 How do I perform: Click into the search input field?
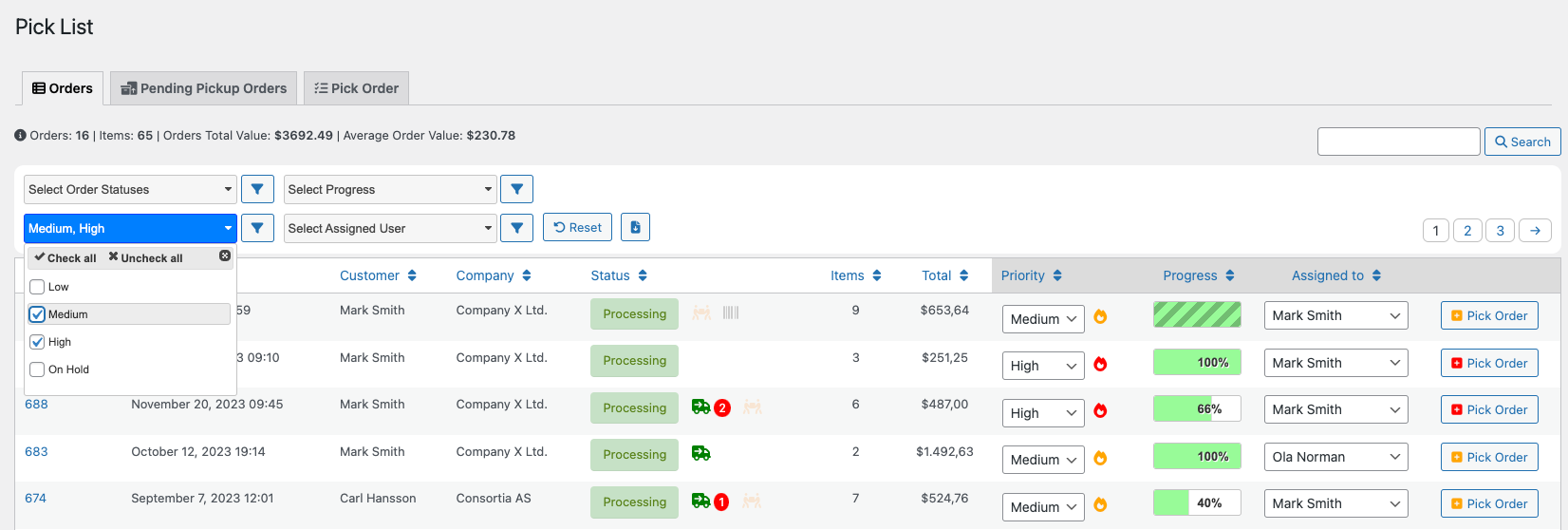point(1398,142)
